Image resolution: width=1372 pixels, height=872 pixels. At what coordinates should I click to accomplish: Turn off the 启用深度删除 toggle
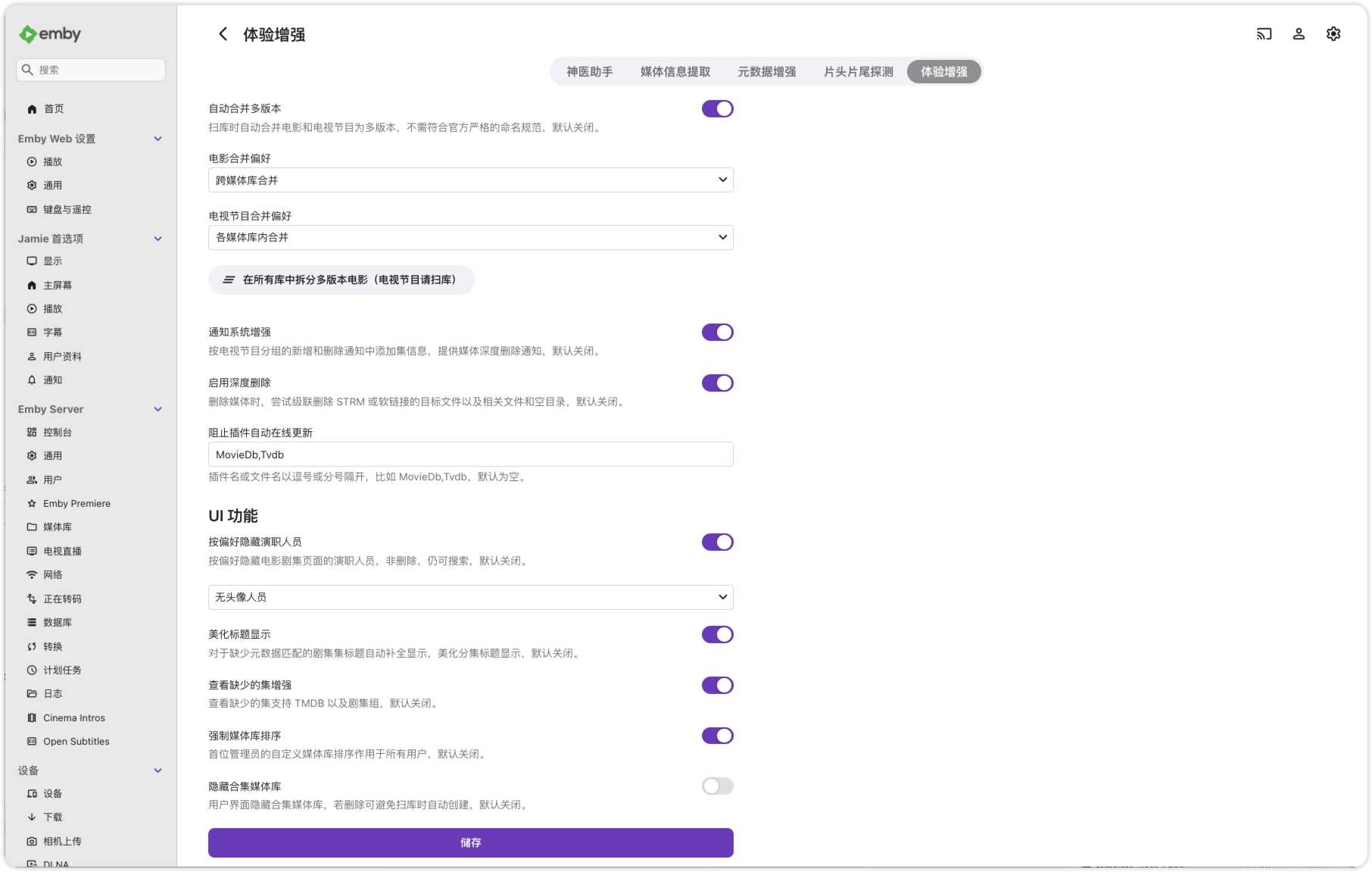coord(717,383)
